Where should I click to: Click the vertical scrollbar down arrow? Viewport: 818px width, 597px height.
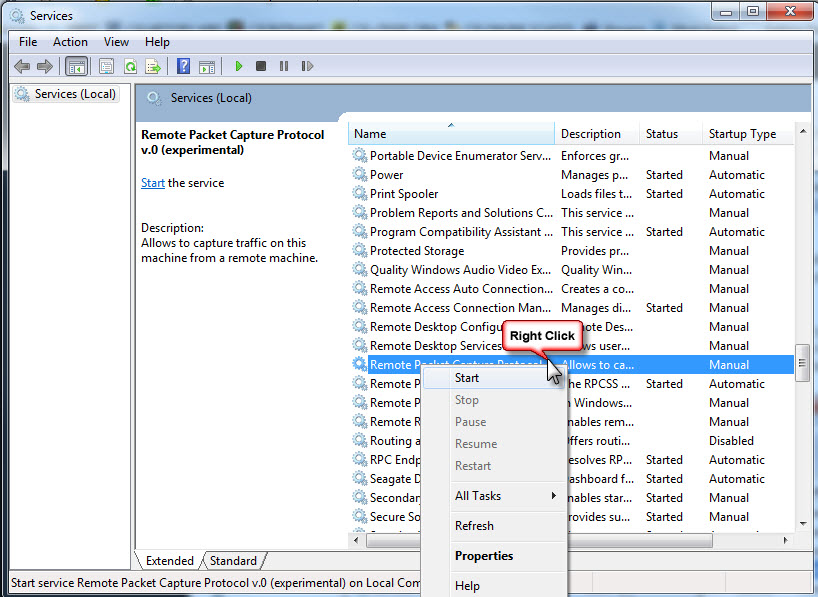(x=802, y=523)
